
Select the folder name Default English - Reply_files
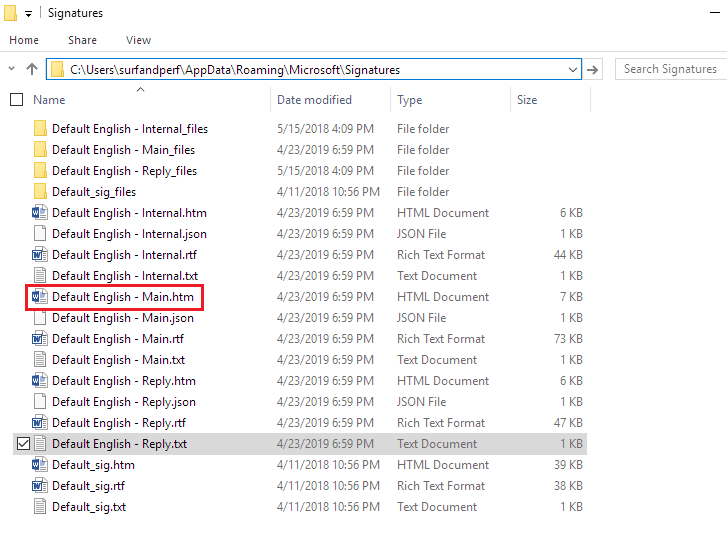[x=124, y=171]
